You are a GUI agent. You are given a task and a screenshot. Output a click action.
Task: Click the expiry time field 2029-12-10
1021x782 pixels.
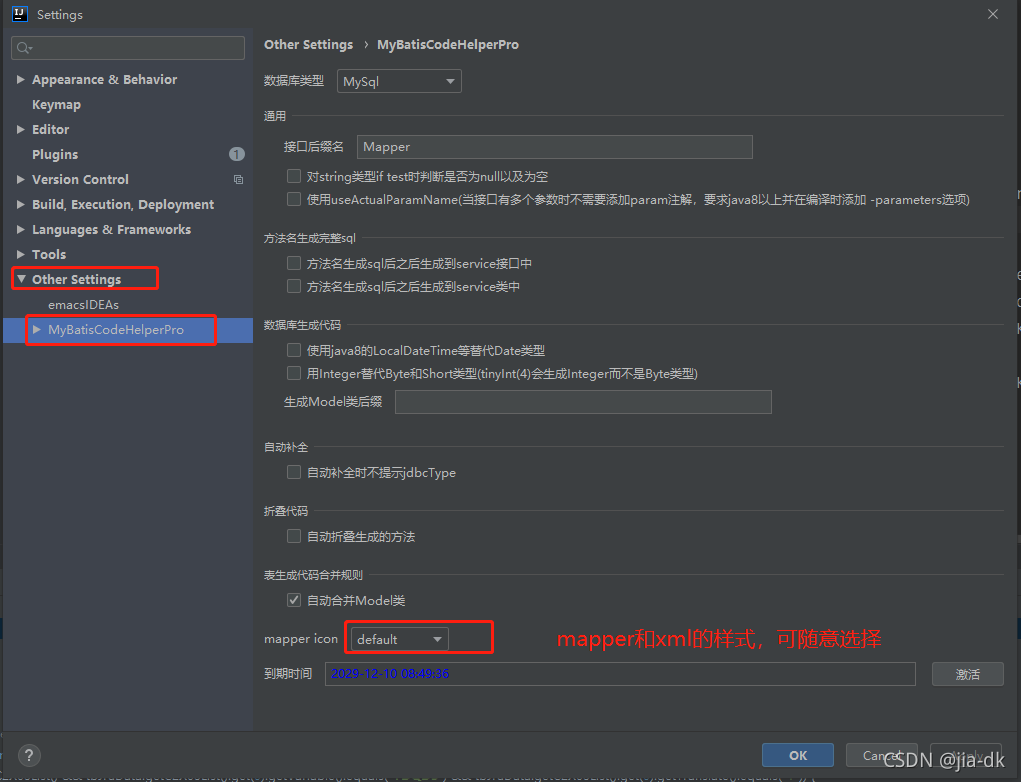pyautogui.click(x=621, y=674)
